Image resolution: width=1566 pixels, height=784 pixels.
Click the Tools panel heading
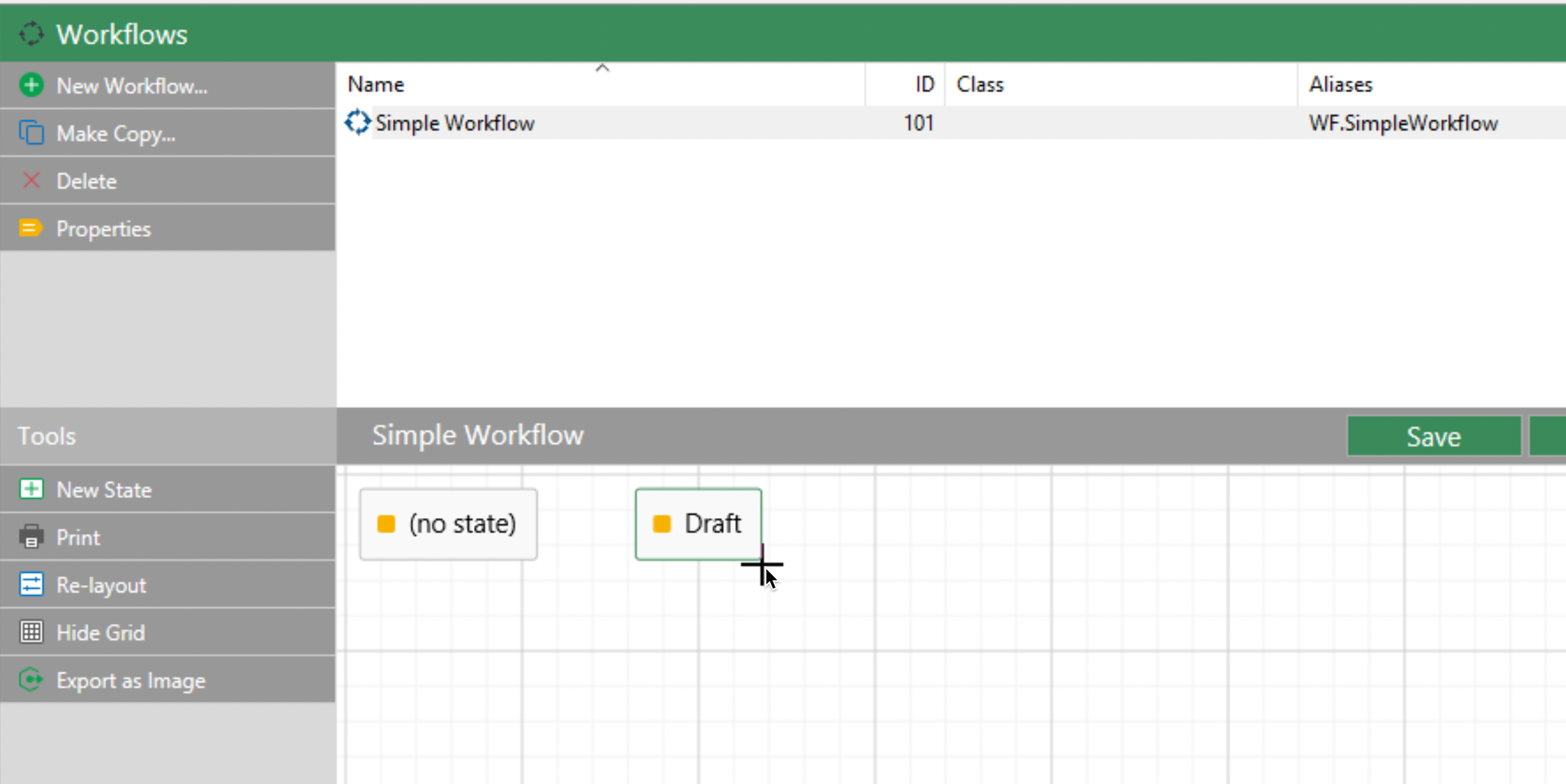(x=46, y=436)
